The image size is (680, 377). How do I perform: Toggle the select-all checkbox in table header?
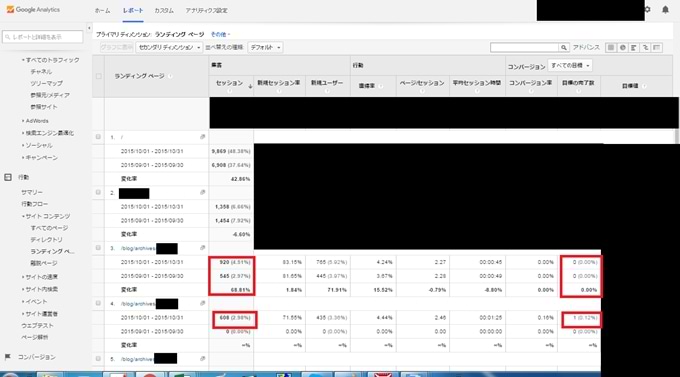tap(98, 76)
